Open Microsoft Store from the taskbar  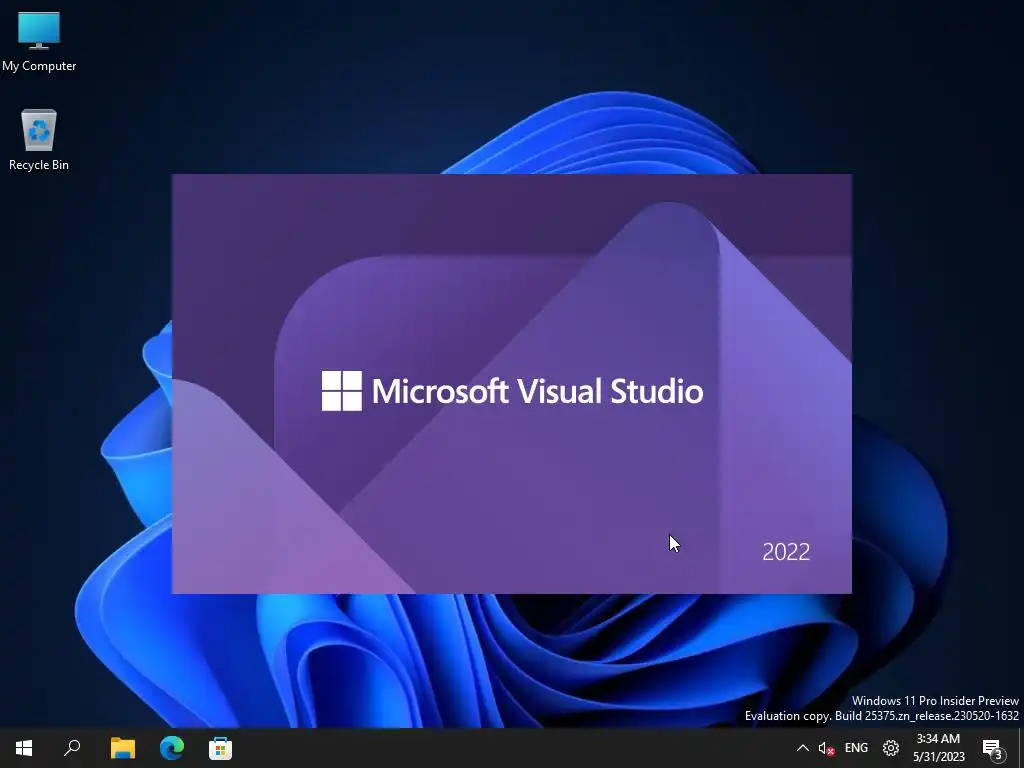[x=220, y=748]
